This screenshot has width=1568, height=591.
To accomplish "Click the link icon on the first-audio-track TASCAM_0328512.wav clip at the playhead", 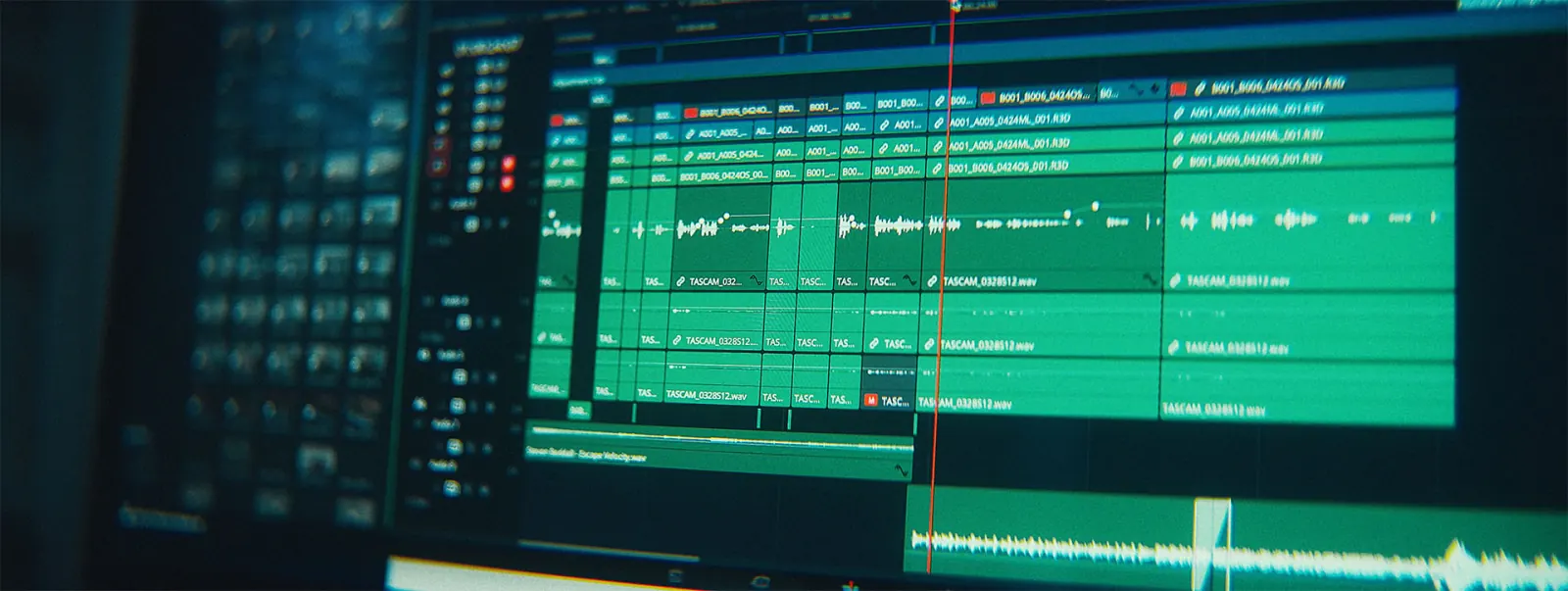I will click(932, 281).
